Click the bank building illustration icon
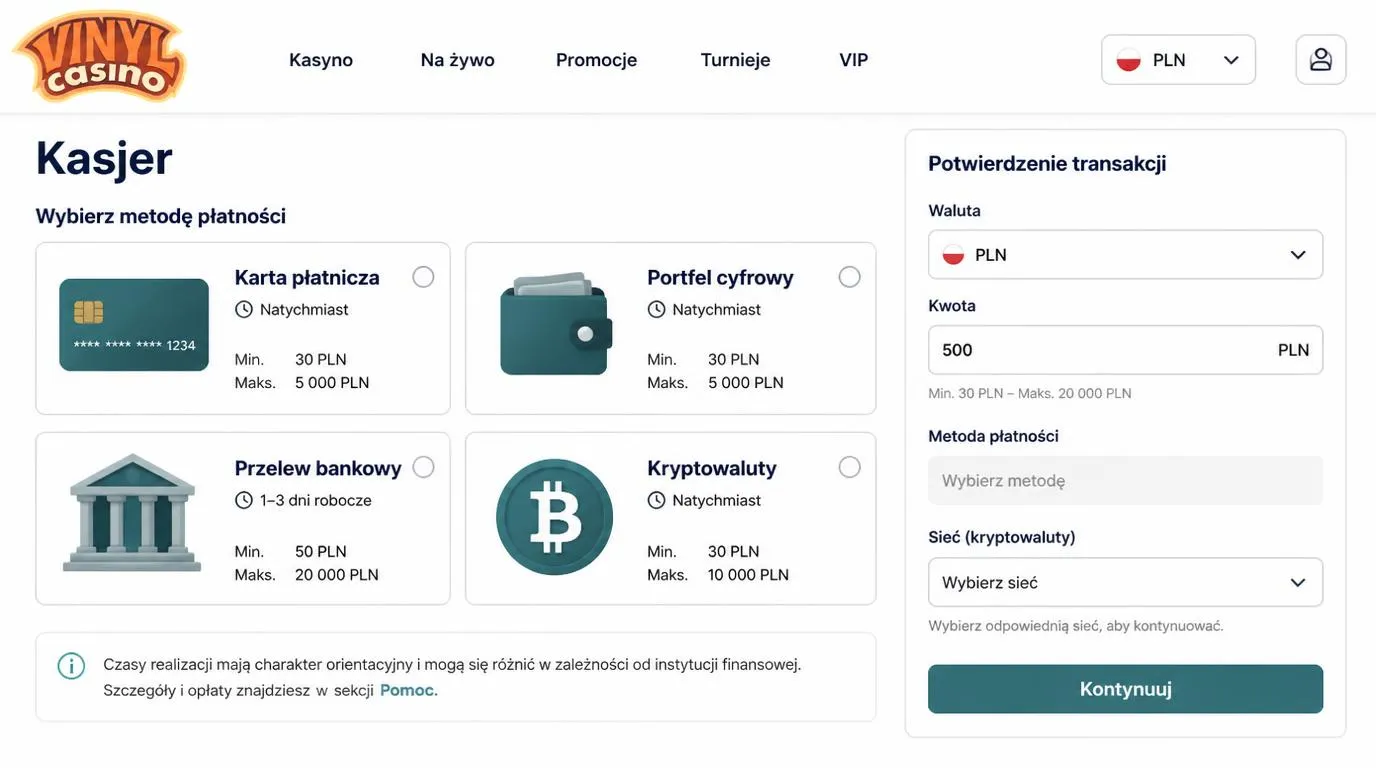The height and width of the screenshot is (768, 1376). [132, 513]
